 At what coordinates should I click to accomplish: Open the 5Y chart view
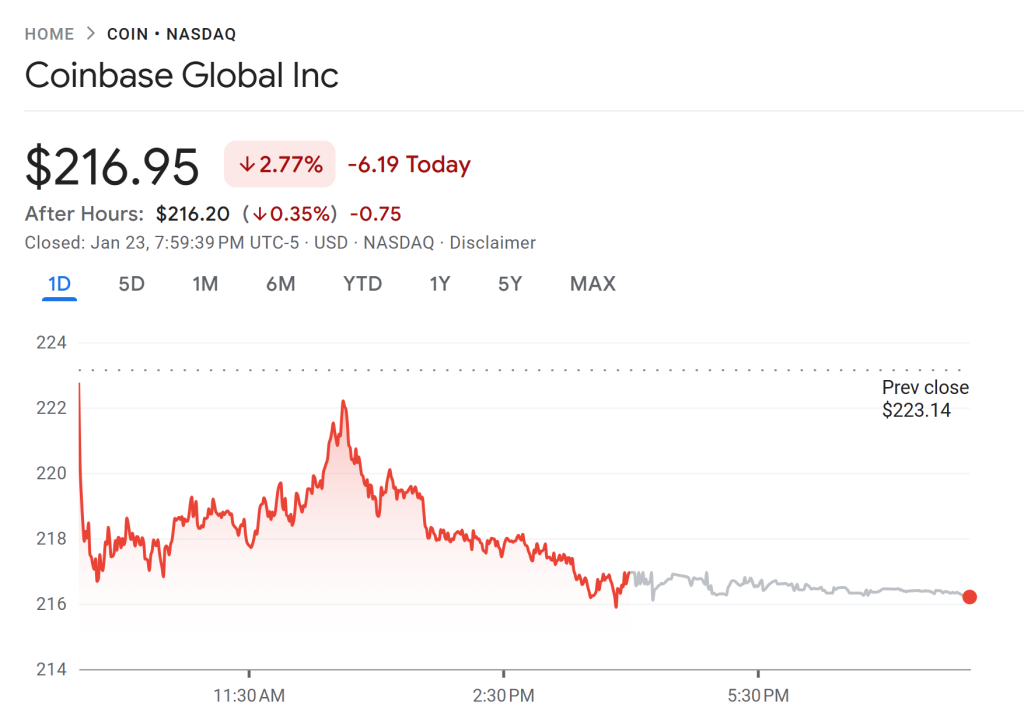pyautogui.click(x=509, y=284)
